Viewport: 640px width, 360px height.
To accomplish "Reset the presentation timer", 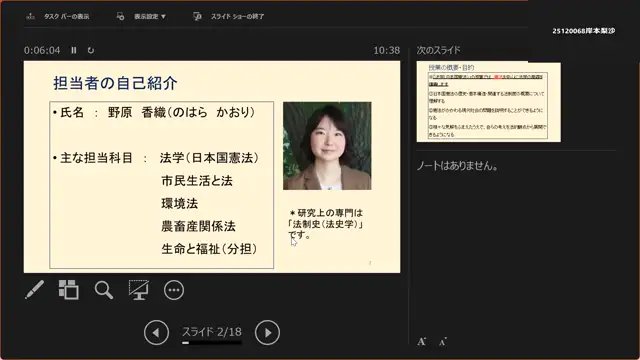I will point(91,50).
